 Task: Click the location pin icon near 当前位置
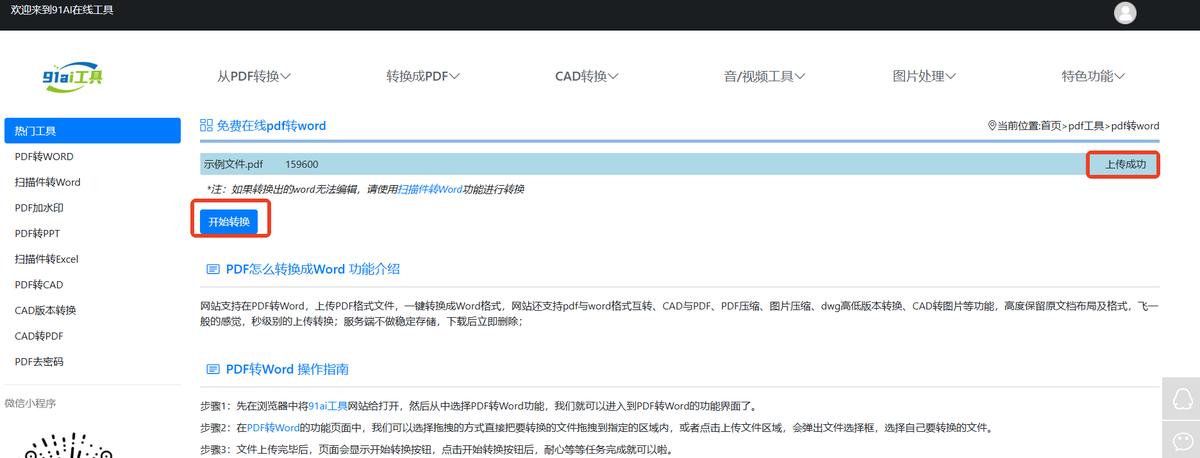coord(991,126)
